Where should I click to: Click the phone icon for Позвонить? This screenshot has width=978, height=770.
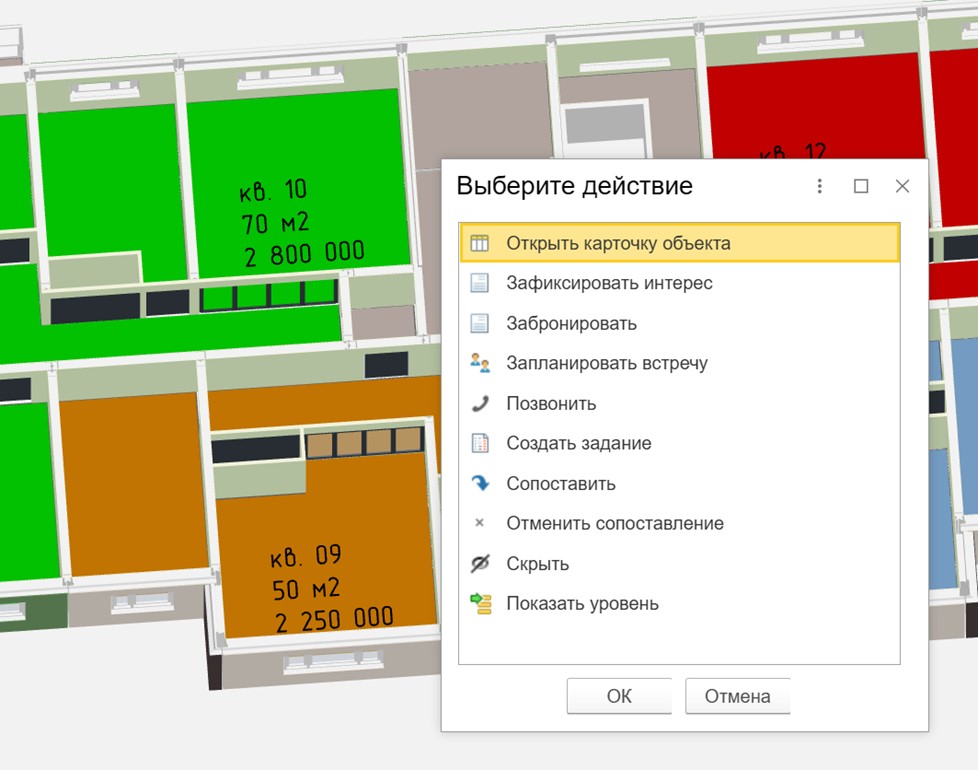click(x=480, y=403)
